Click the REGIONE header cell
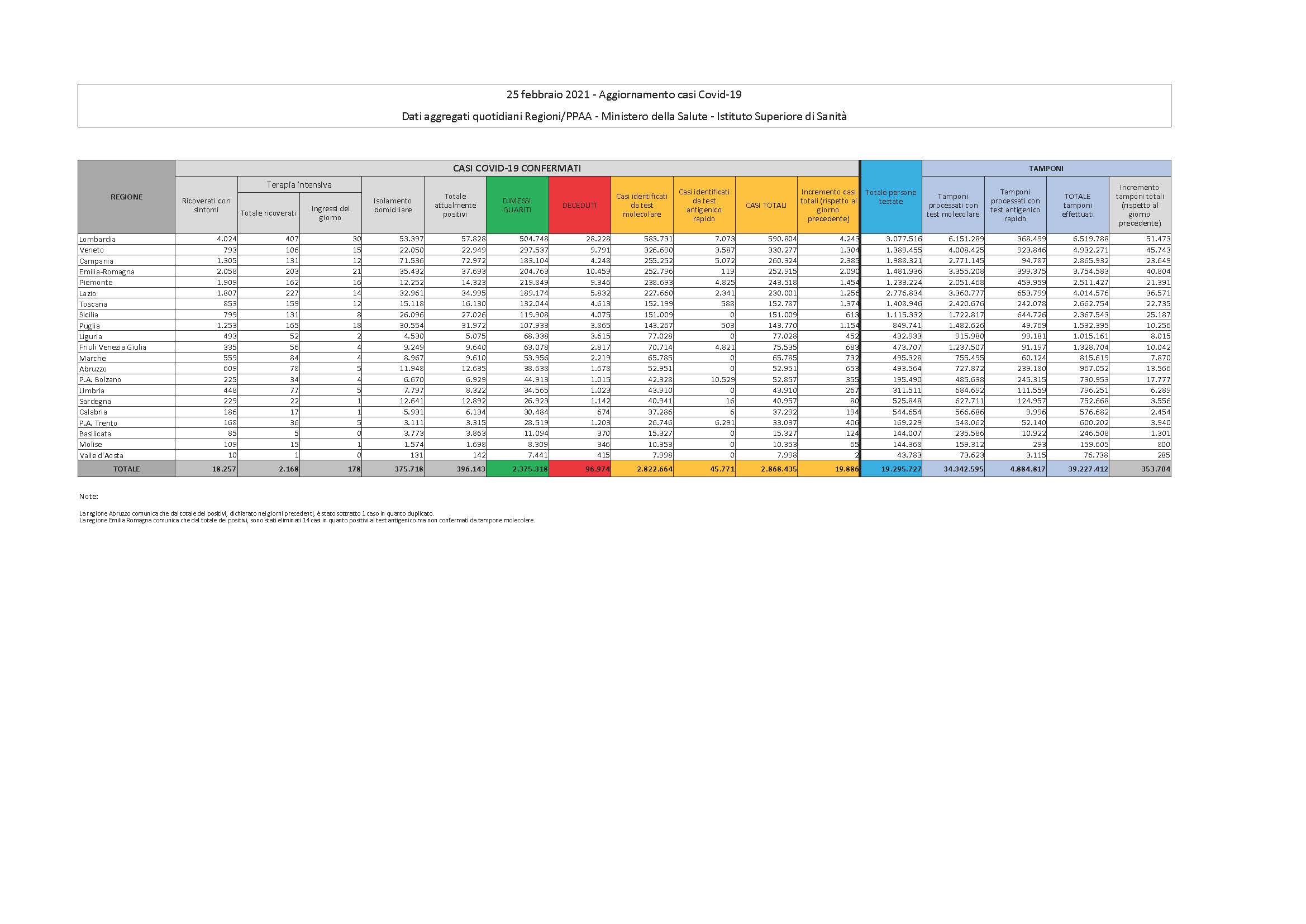Viewport: 1306px width, 924px height. click(x=126, y=197)
